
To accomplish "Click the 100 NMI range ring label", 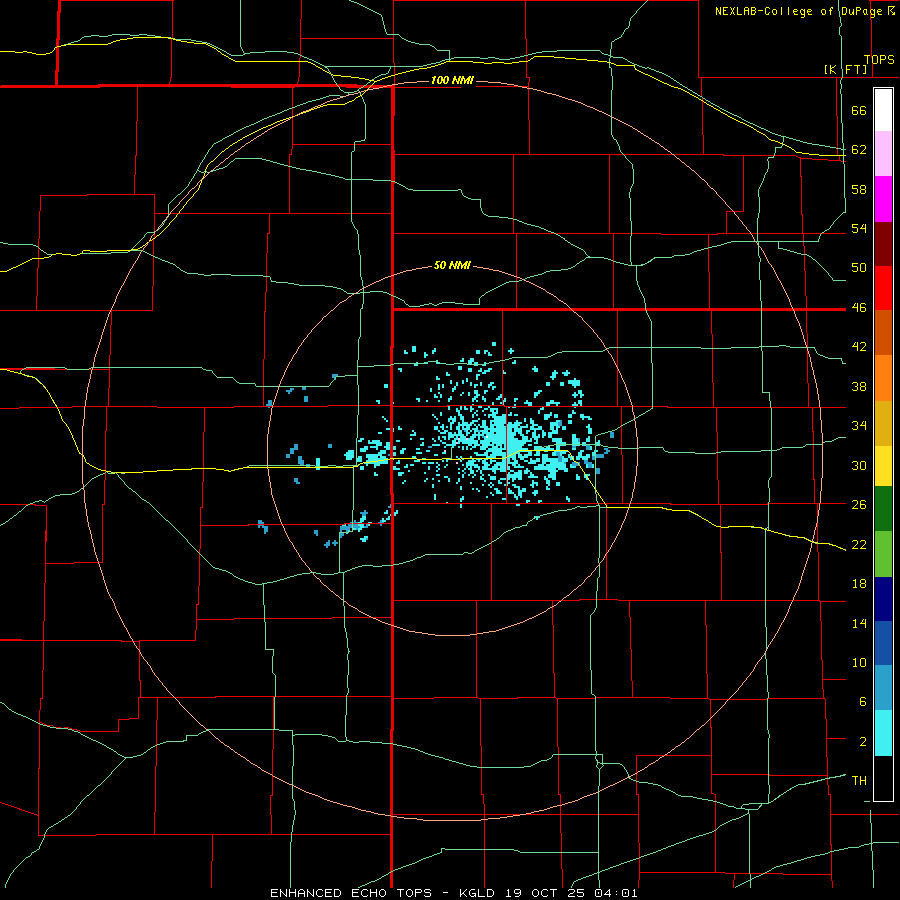I will [452, 80].
